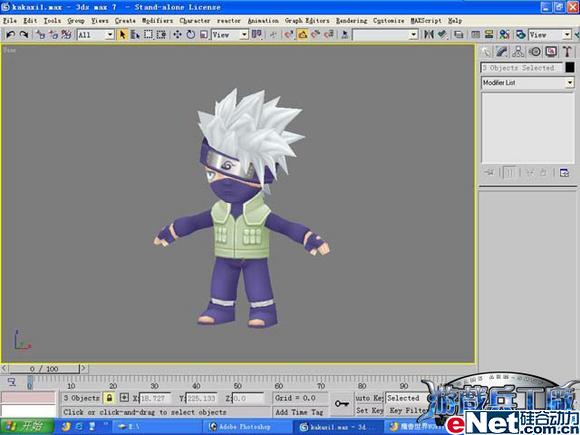580x435 pixels.
Task: Open the Graph Editors menu
Action: pyautogui.click(x=307, y=21)
